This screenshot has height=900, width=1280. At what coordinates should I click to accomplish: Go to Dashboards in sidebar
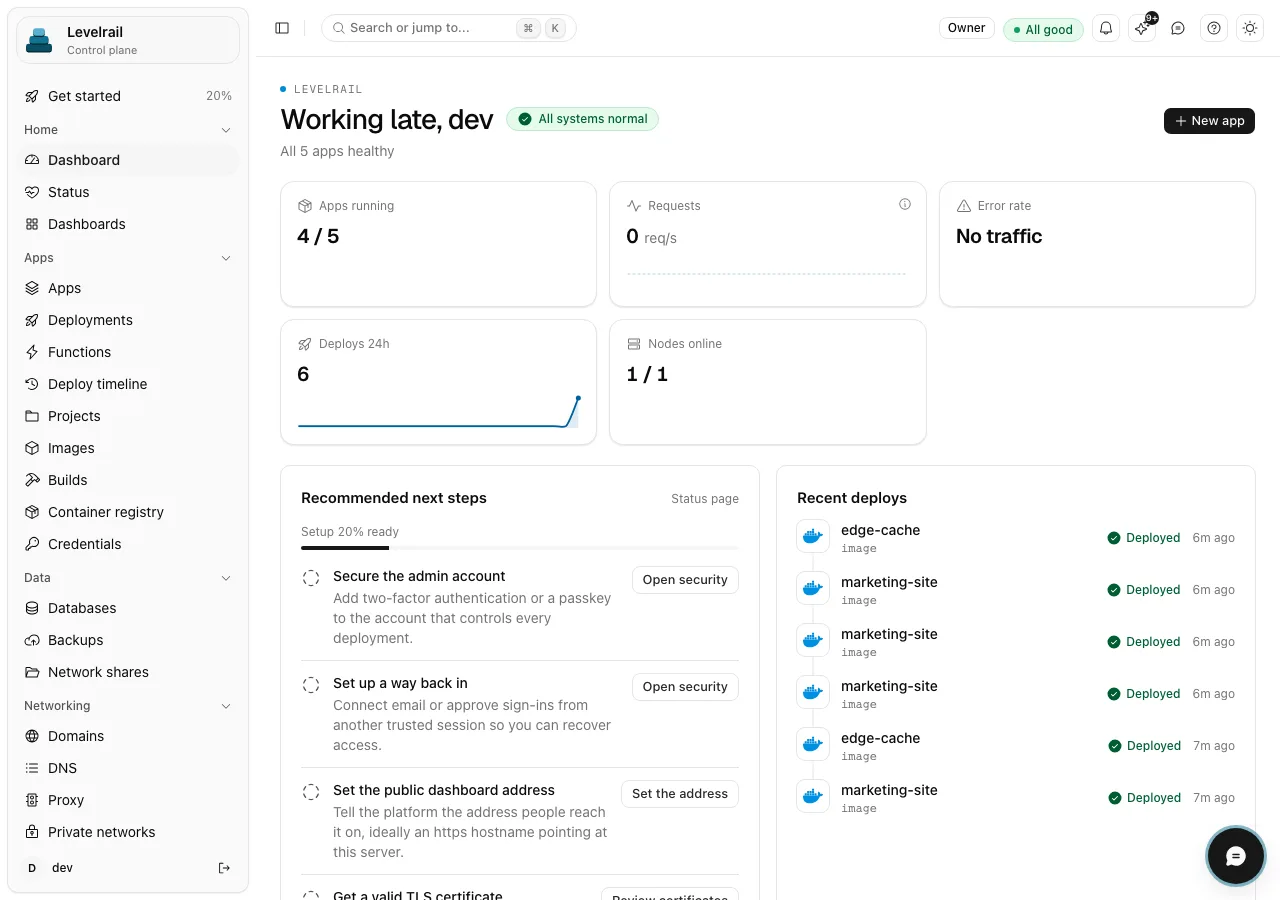(128, 224)
